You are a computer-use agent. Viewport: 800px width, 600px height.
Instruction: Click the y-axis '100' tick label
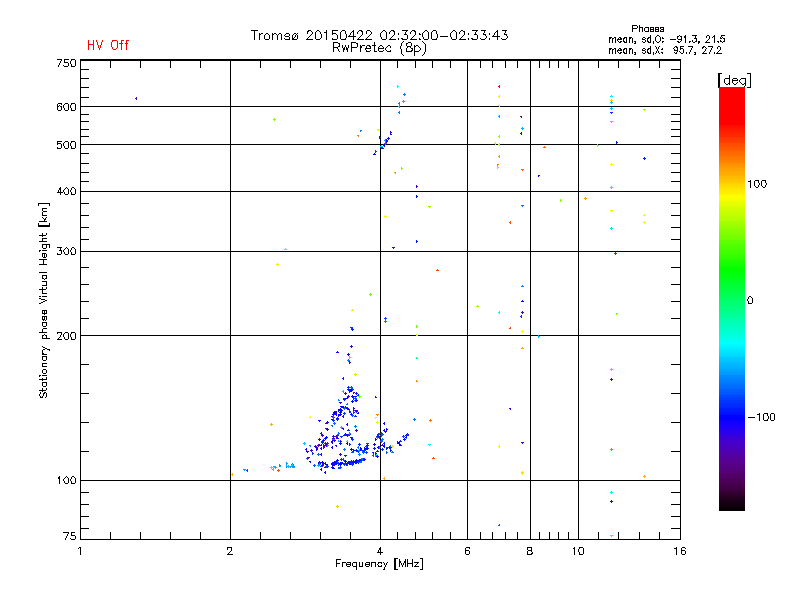66,481
